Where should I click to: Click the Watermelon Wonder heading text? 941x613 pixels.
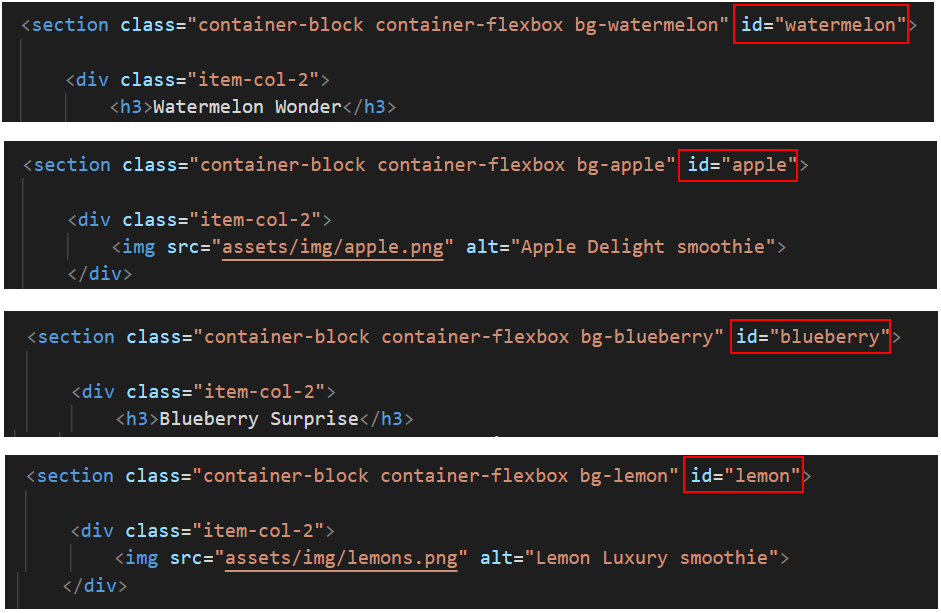click(x=247, y=107)
